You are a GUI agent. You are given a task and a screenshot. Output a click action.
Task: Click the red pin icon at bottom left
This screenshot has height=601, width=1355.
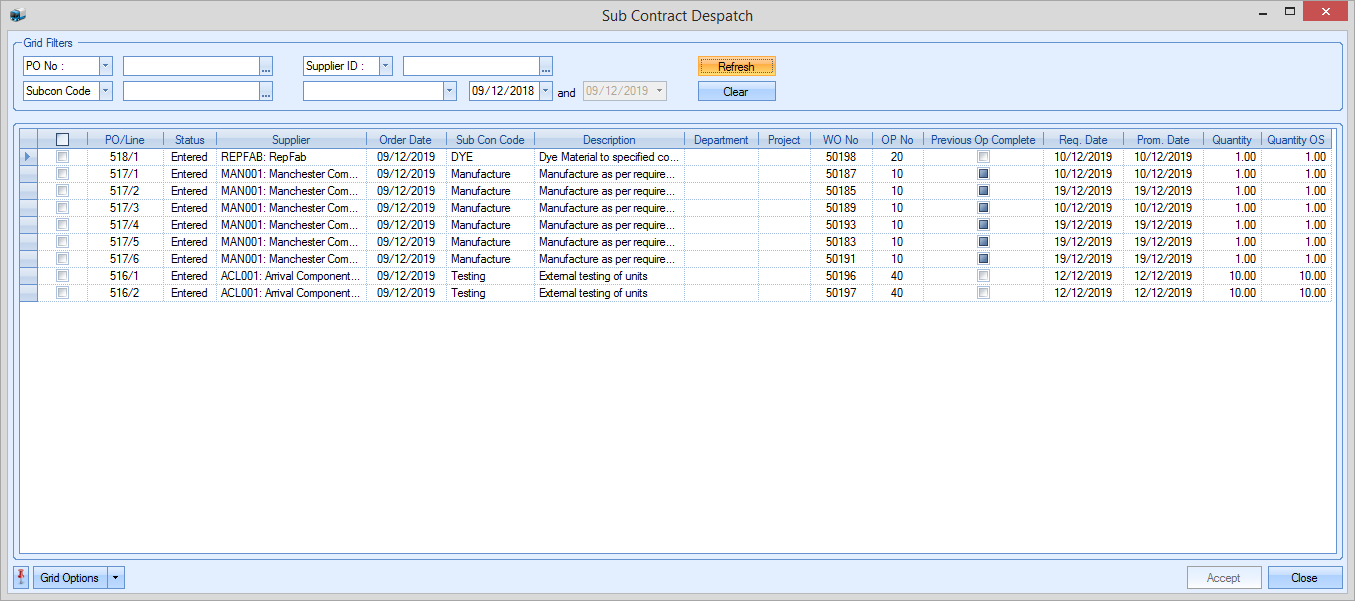(x=22, y=578)
